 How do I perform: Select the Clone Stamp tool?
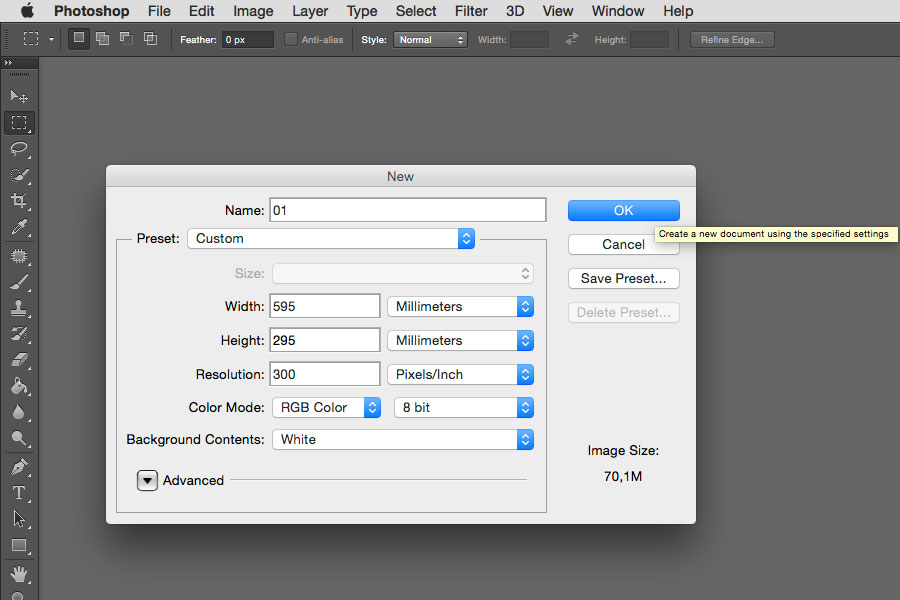[19, 308]
